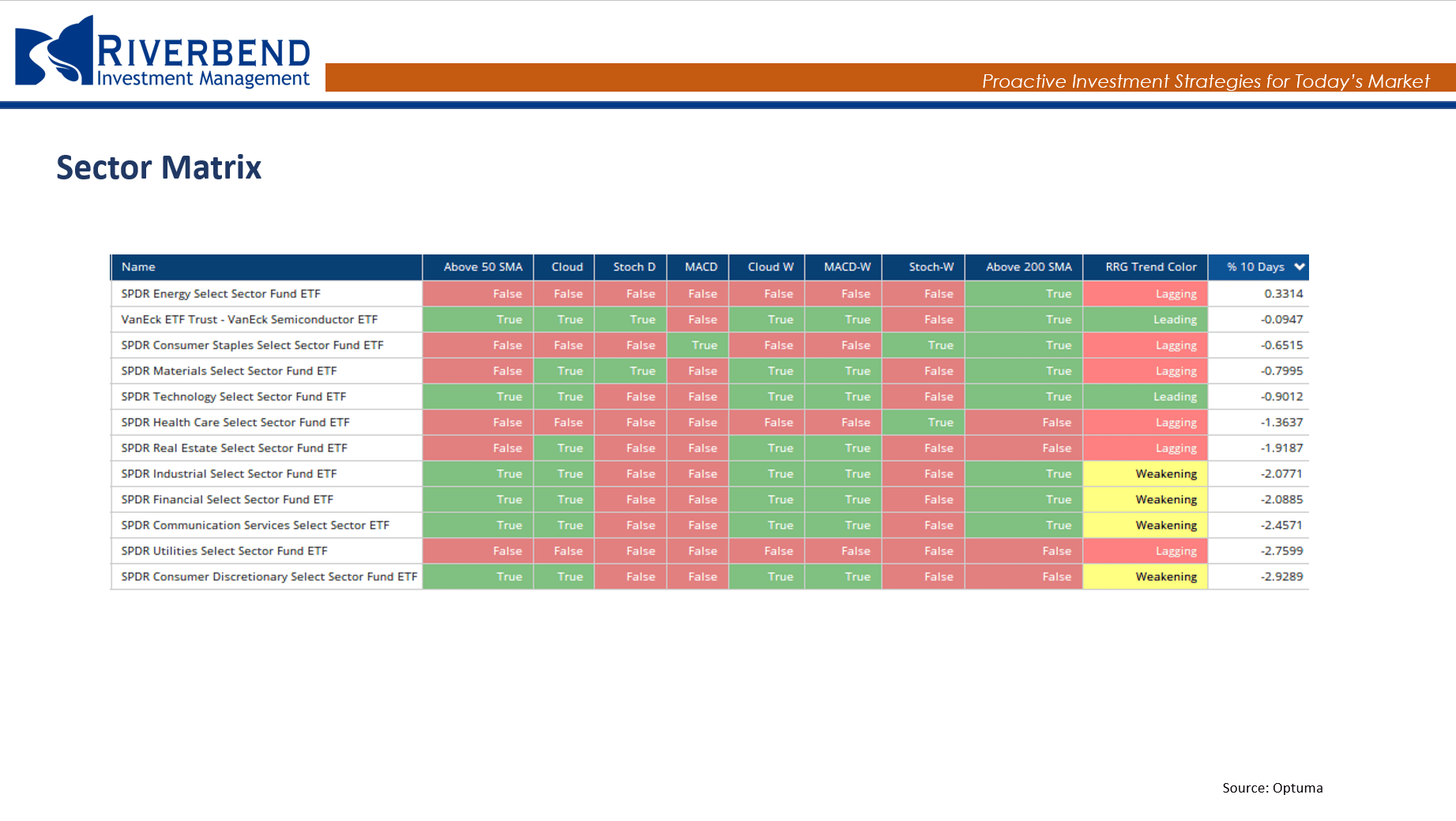Click the -2.7599 ten-day value
1456x821 pixels.
[1258, 551]
